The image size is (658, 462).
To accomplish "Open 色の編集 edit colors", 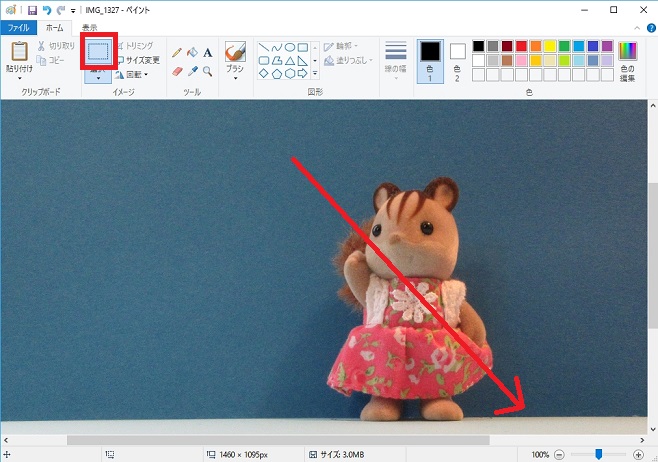I will (627, 61).
